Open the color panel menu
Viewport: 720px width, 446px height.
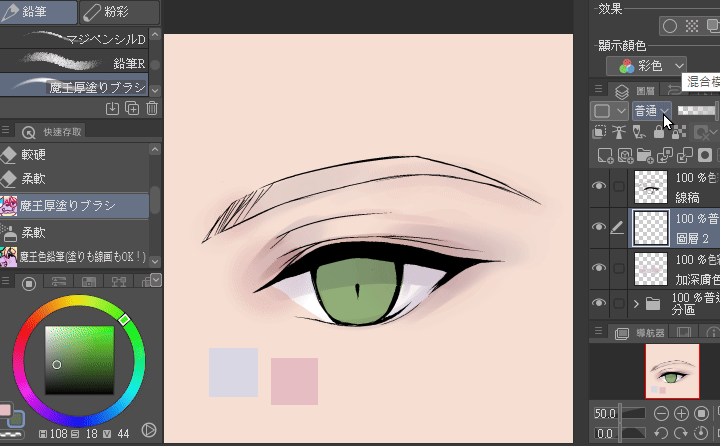(x=6, y=281)
